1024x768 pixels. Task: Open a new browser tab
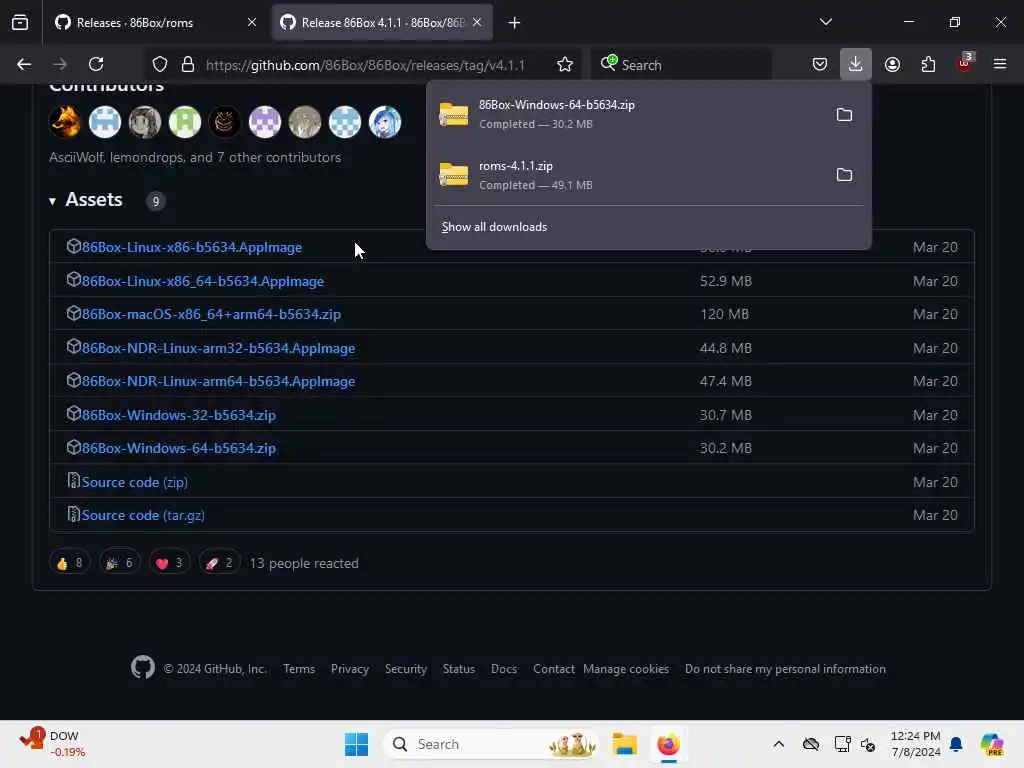coord(514,23)
